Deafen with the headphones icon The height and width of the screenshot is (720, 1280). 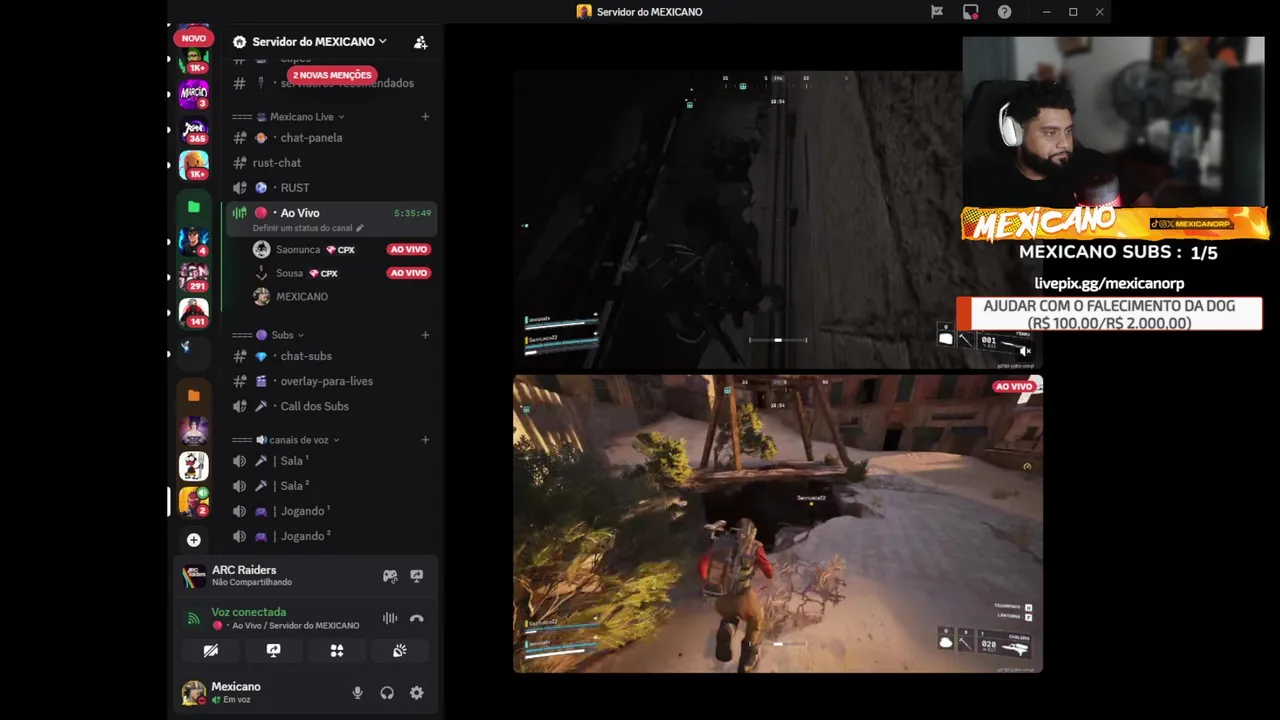point(387,693)
